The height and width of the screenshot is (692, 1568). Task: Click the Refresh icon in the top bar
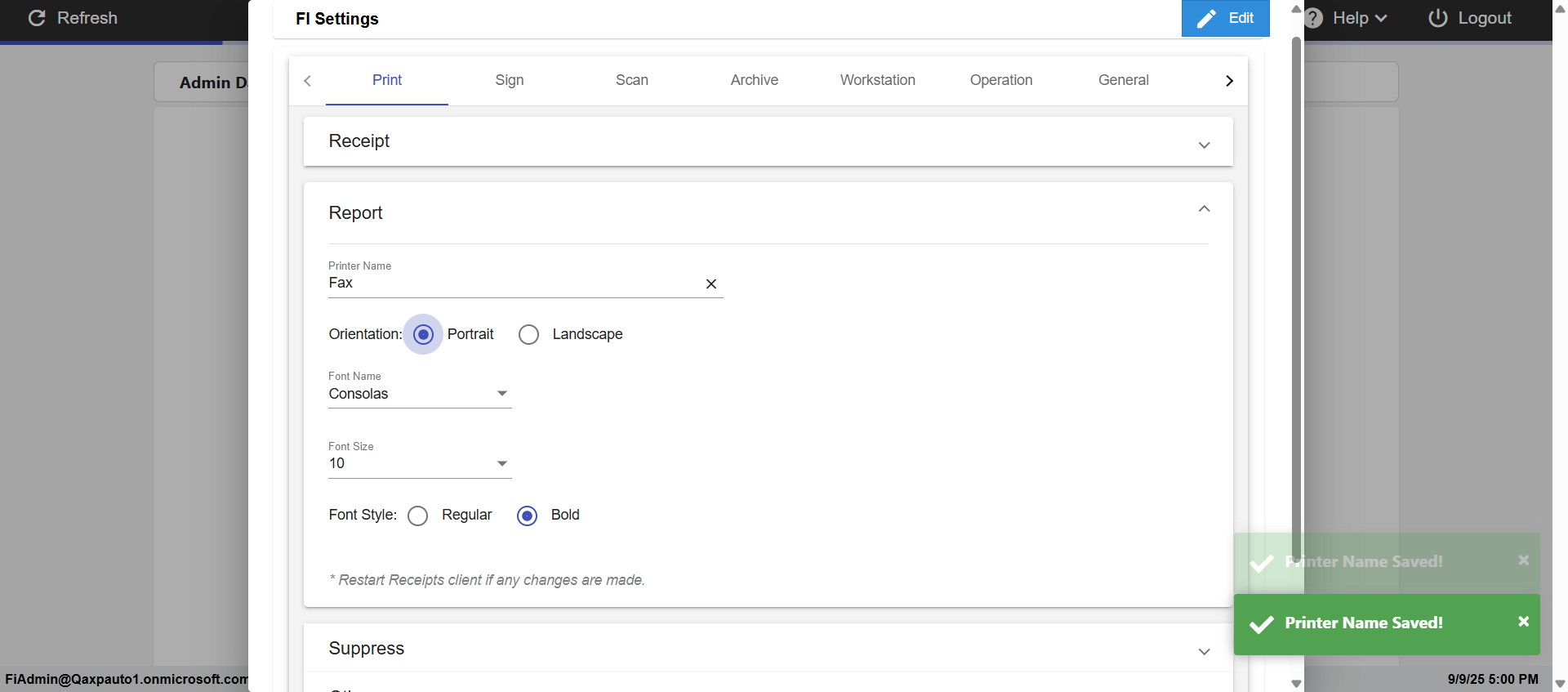click(x=37, y=18)
